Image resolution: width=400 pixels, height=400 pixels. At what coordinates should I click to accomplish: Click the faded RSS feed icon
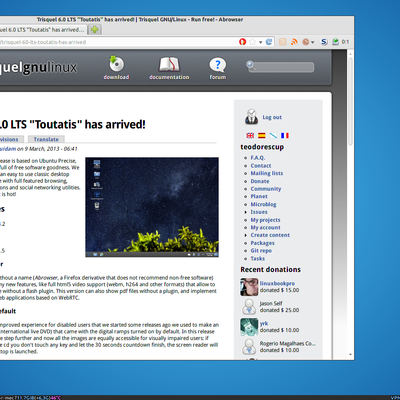coord(283,42)
